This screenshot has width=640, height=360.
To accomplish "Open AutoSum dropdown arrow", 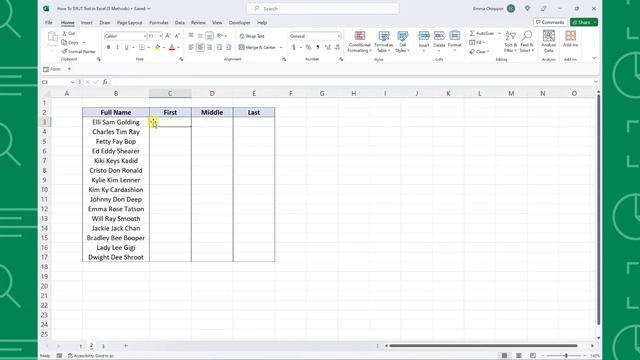I will (x=499, y=33).
